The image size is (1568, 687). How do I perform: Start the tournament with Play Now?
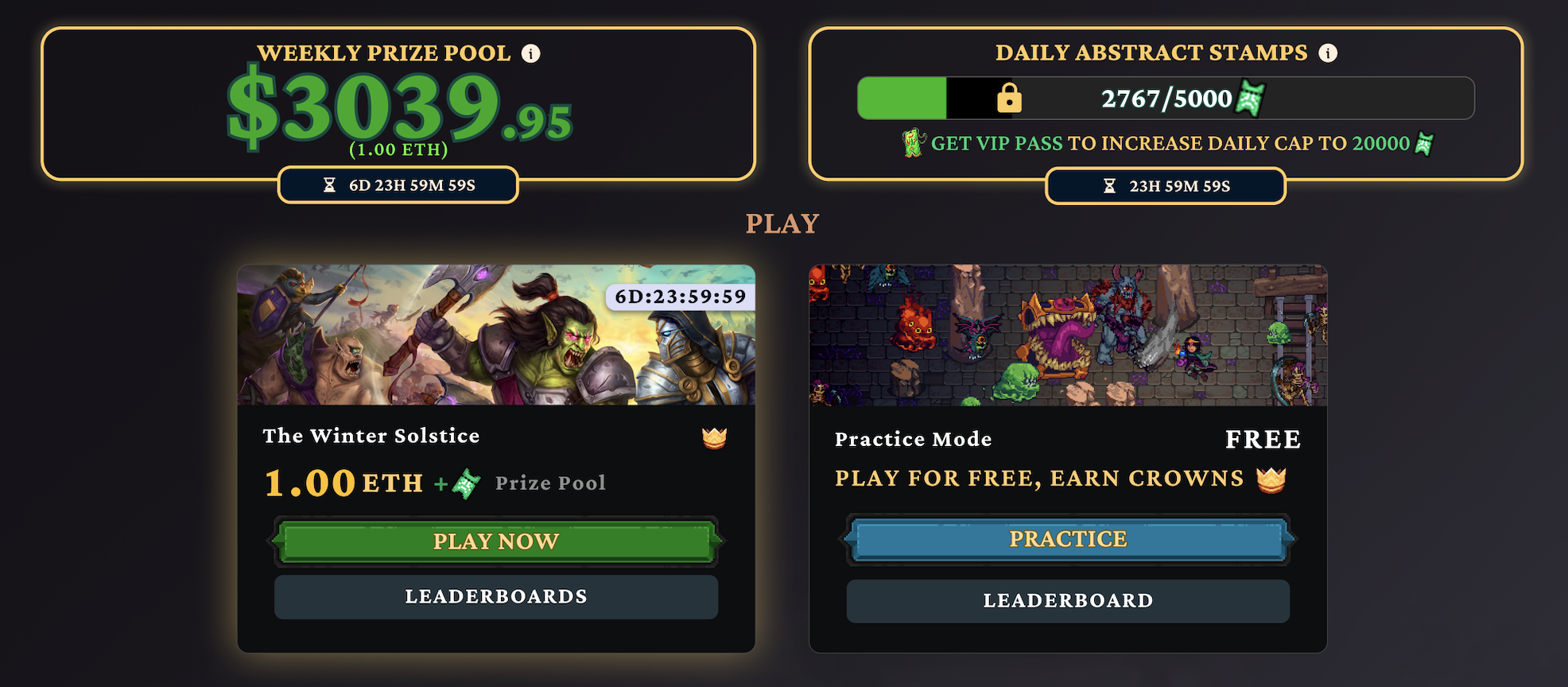pos(496,541)
